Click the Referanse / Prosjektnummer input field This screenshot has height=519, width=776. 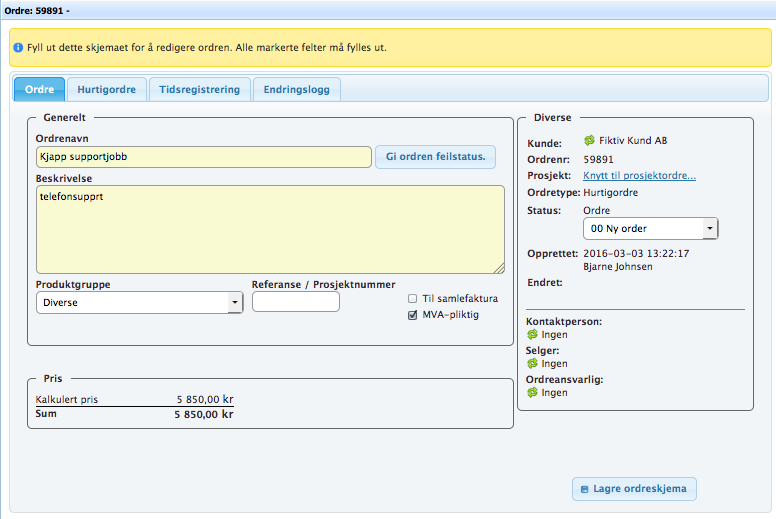coord(296,302)
